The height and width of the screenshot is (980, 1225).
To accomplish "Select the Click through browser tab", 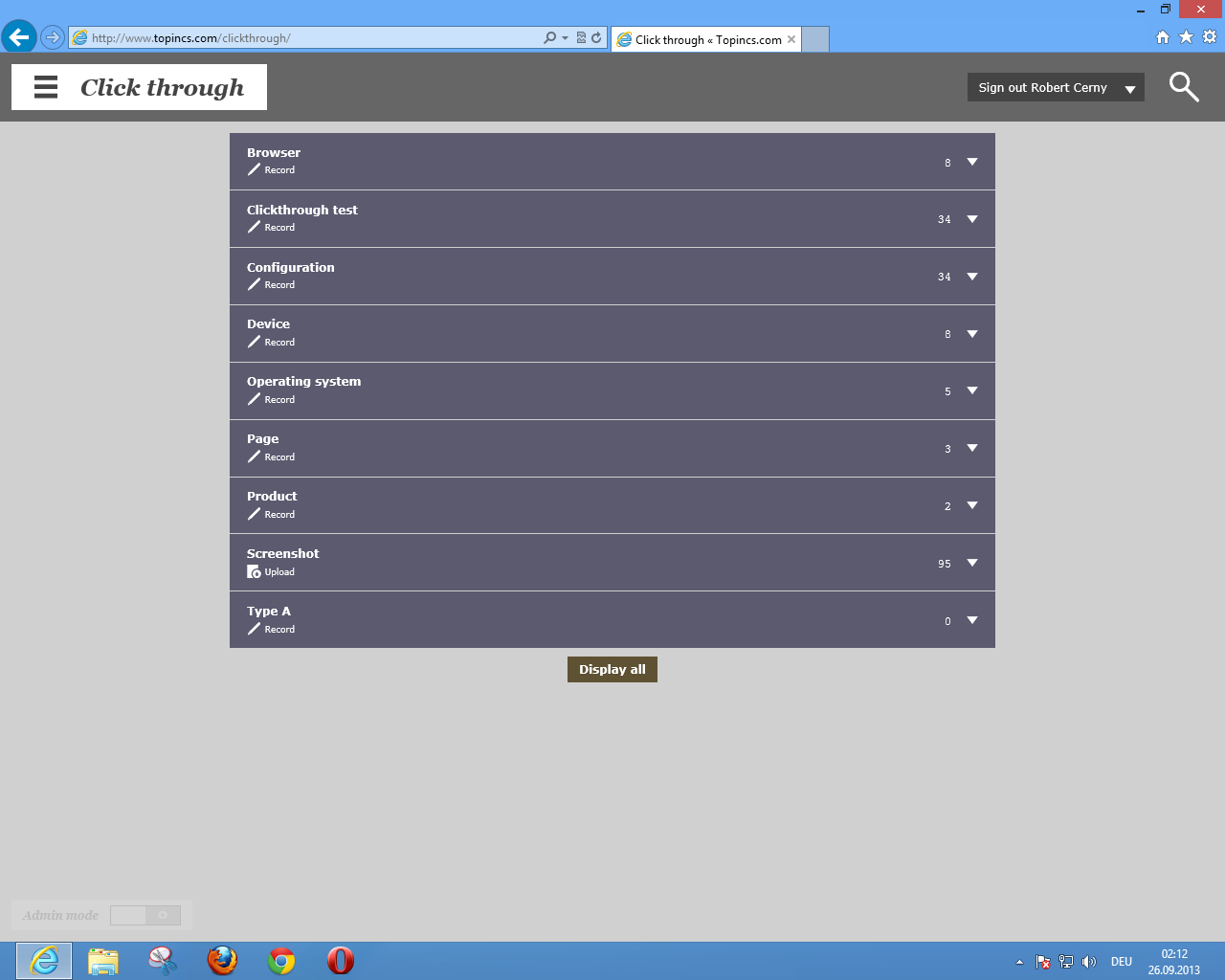I will tap(707, 39).
